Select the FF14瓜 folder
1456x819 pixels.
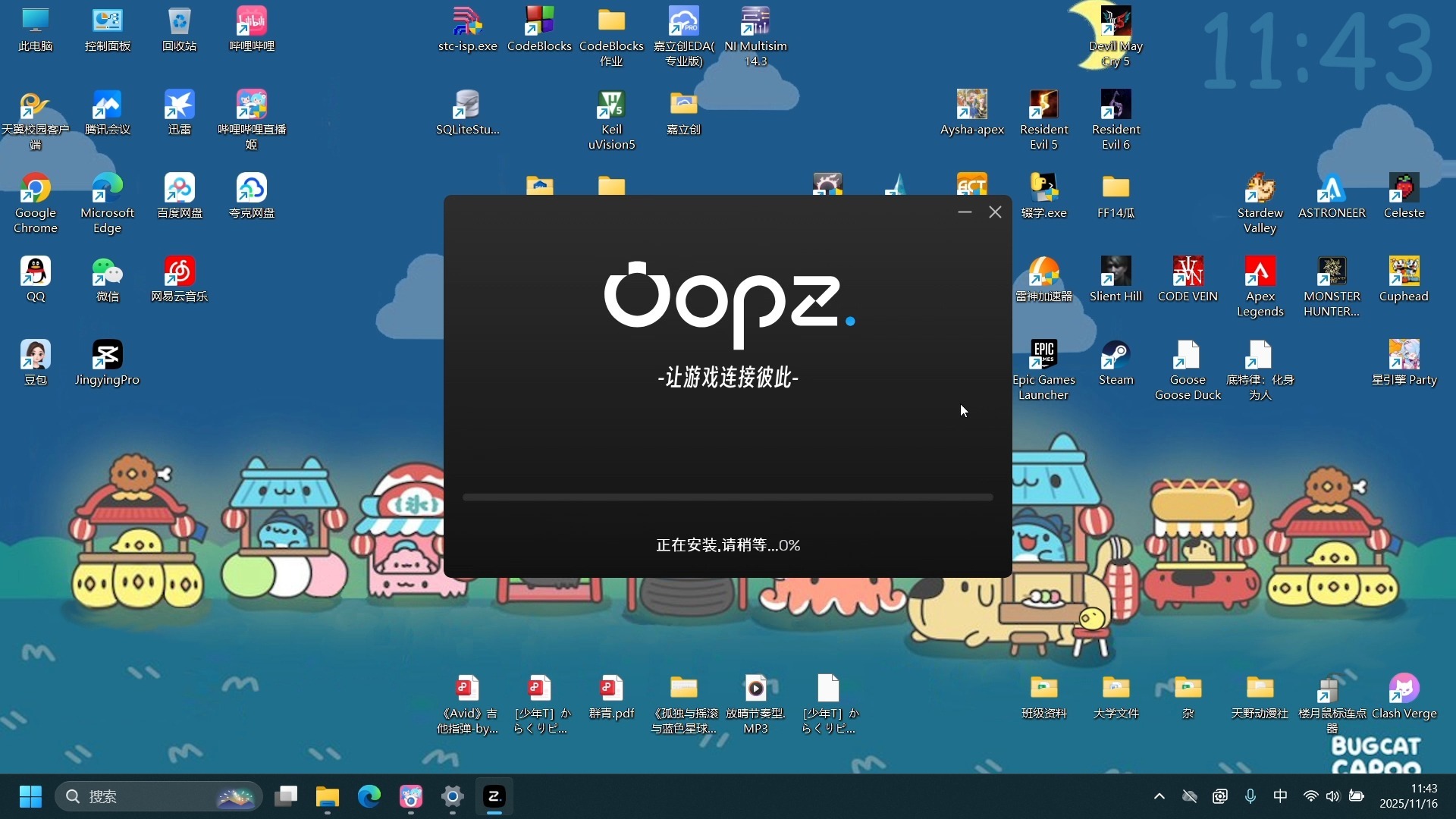click(x=1116, y=197)
